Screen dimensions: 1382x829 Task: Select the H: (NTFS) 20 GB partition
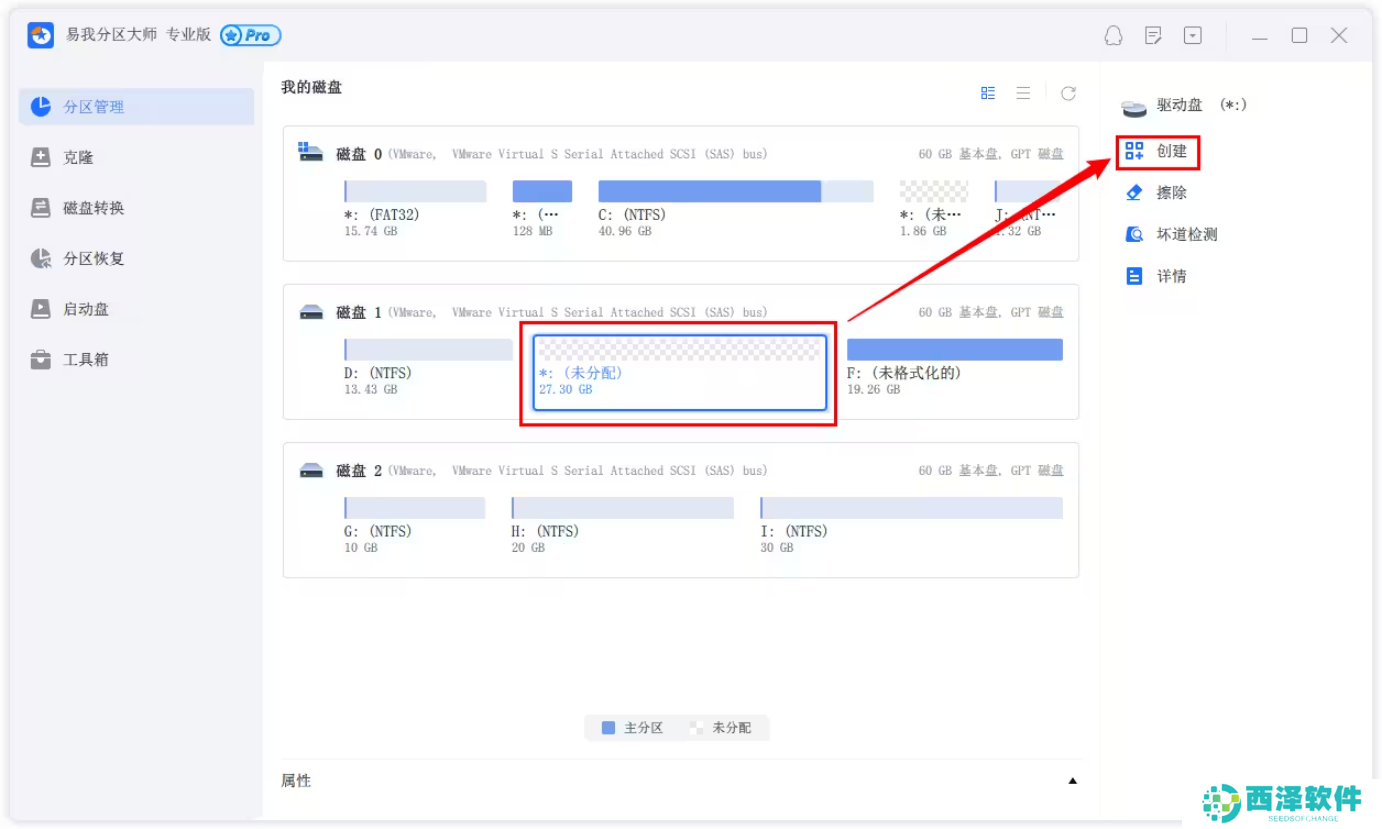622,508
